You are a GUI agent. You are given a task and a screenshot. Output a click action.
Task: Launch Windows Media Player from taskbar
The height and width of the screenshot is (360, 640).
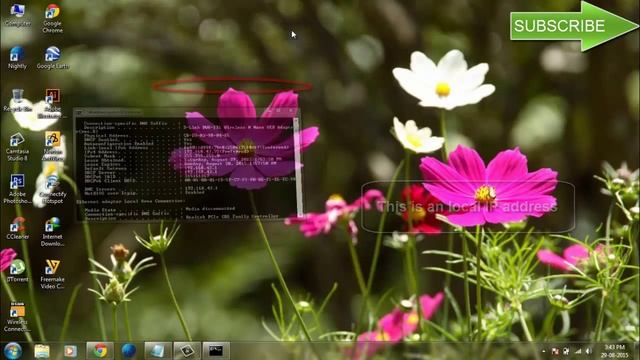pos(70,351)
